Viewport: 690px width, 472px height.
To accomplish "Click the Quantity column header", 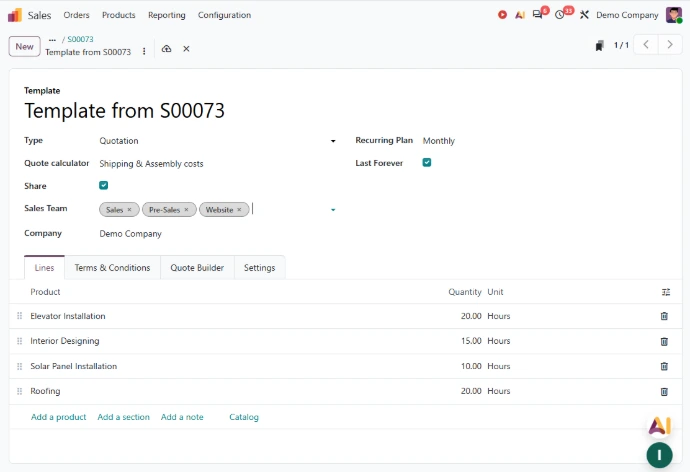I will tap(465, 292).
